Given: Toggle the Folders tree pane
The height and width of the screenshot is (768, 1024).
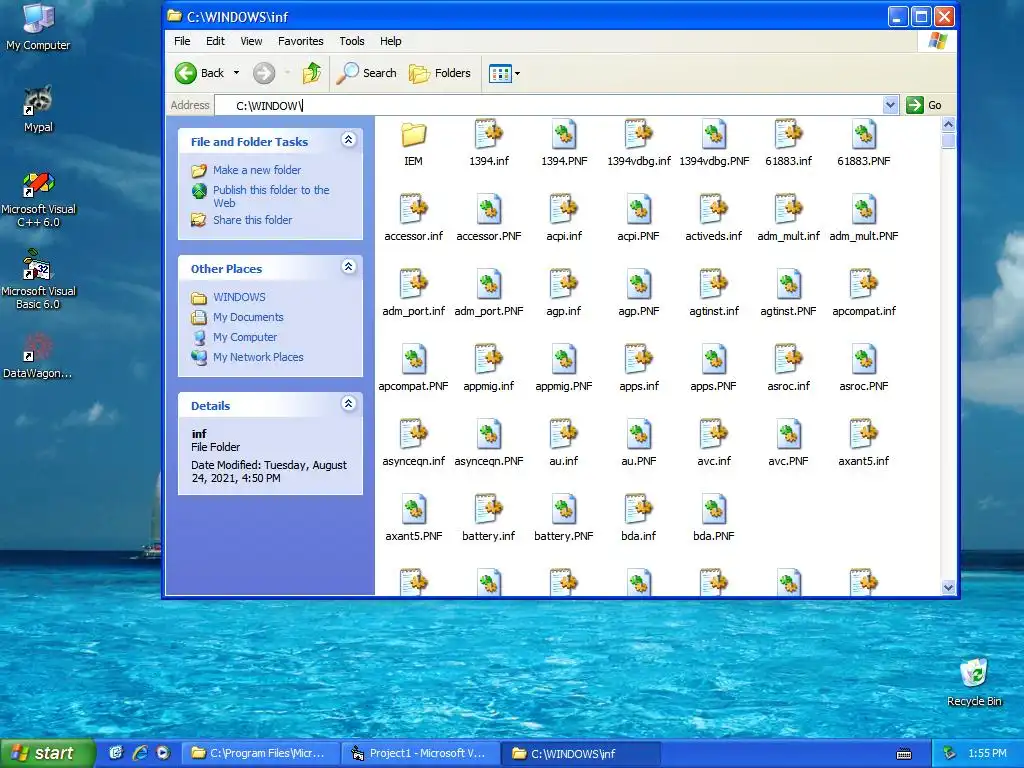Looking at the screenshot, I should point(440,73).
